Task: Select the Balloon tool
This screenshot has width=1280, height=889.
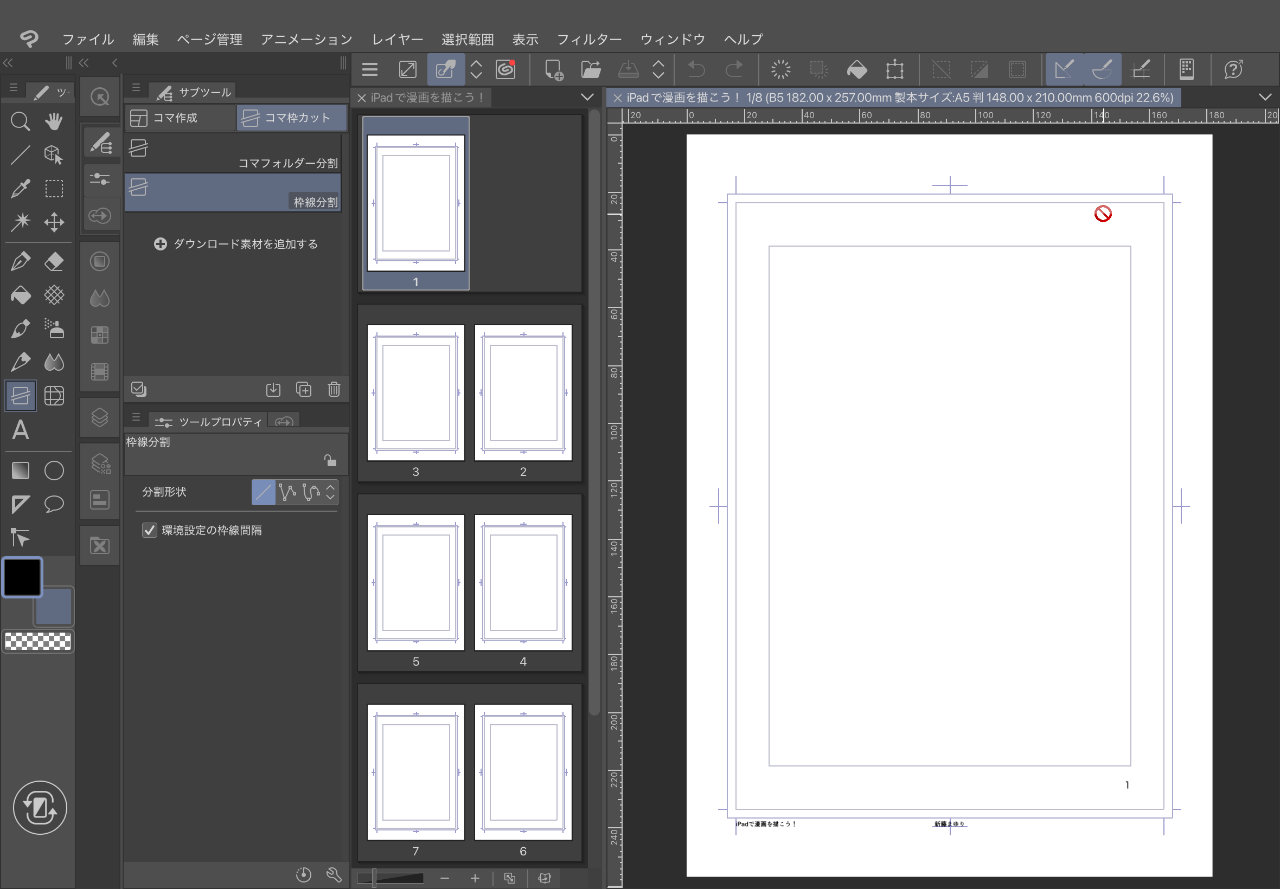Action: pyautogui.click(x=54, y=503)
